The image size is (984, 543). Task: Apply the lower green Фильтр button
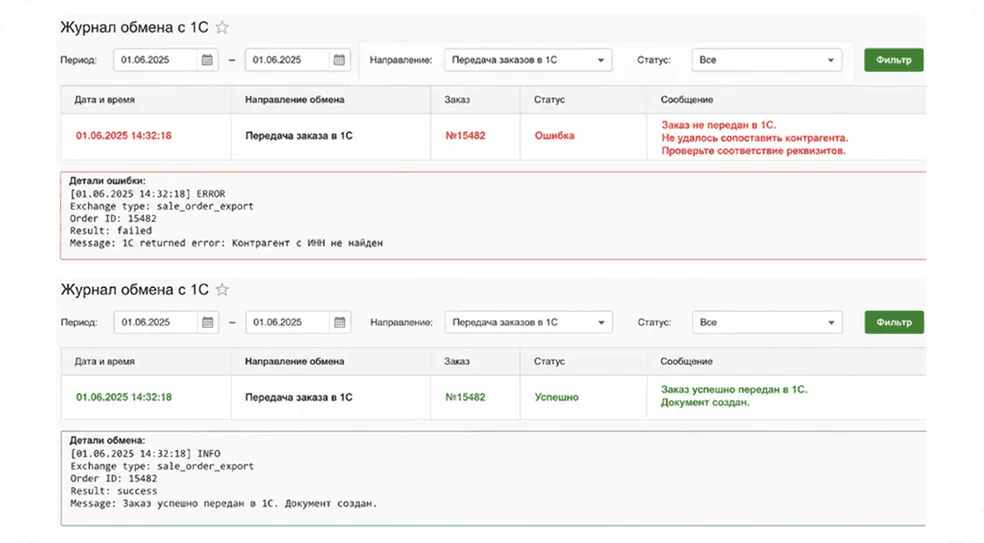point(894,322)
